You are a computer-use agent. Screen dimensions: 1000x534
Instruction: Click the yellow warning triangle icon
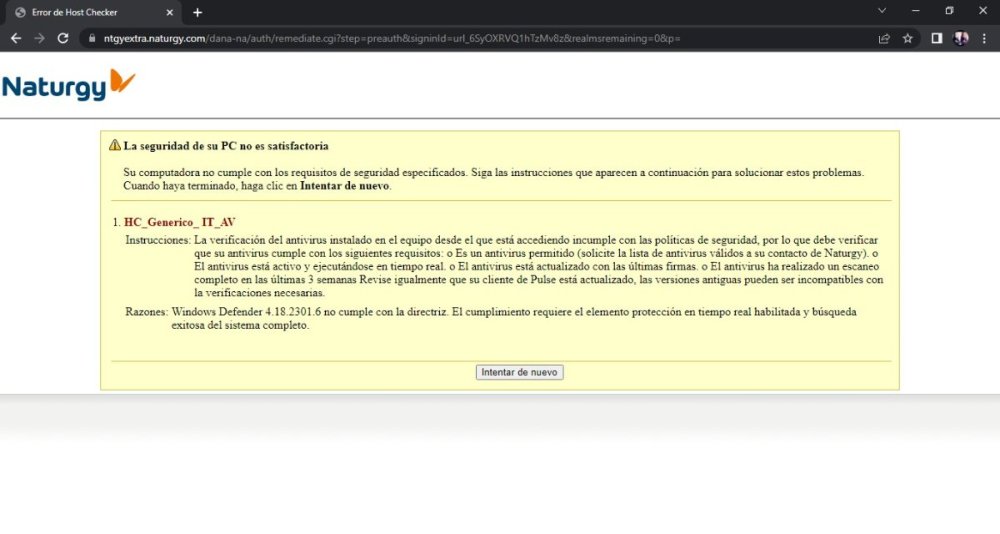pos(115,145)
